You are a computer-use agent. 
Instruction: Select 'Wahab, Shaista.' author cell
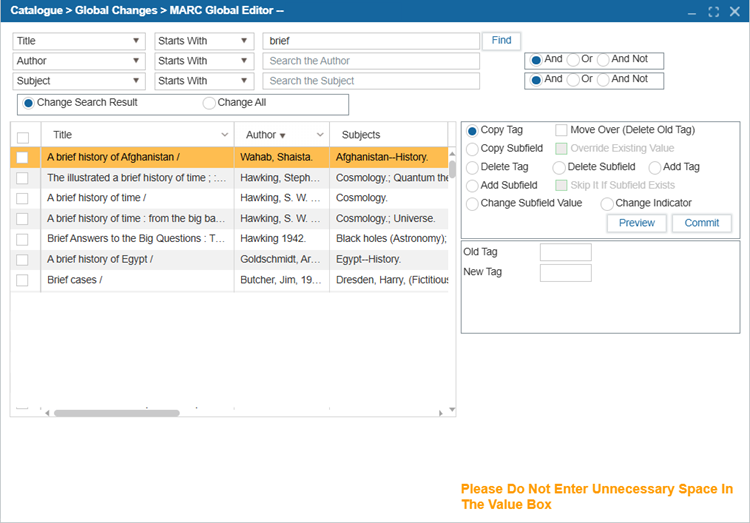point(282,157)
